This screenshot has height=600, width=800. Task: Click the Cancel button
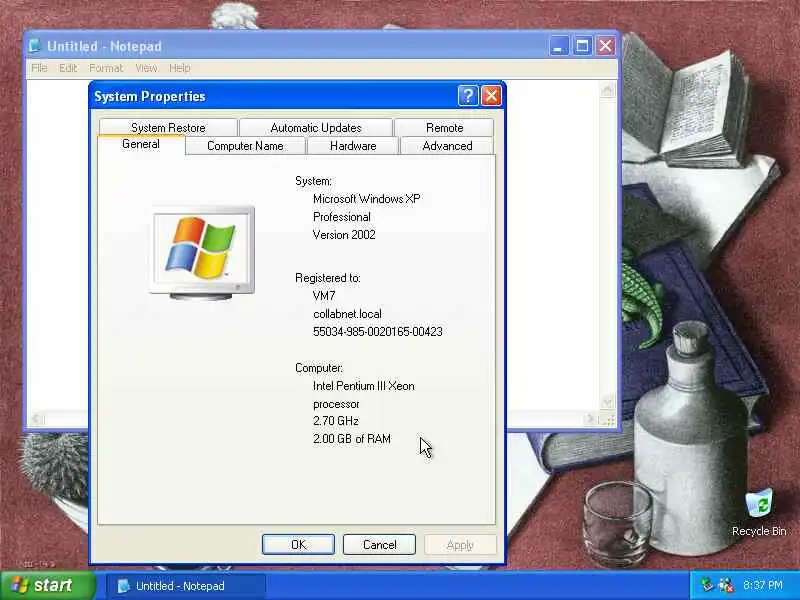(380, 544)
